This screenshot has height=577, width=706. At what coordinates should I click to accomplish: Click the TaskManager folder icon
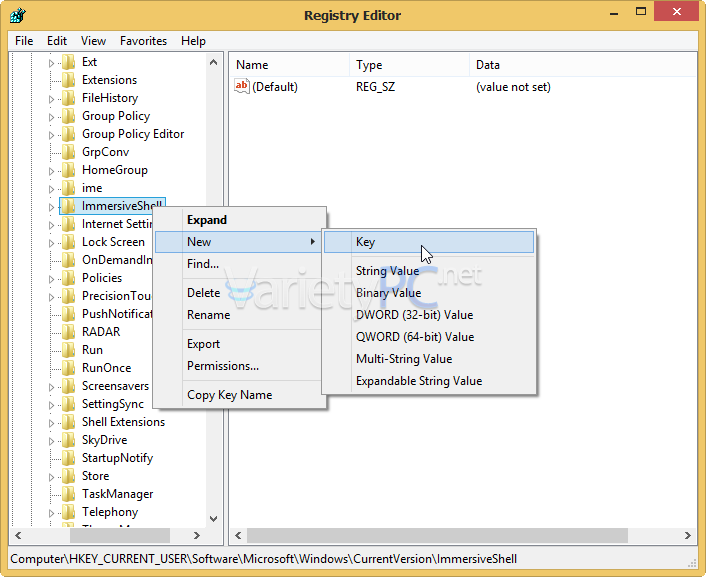[x=68, y=494]
